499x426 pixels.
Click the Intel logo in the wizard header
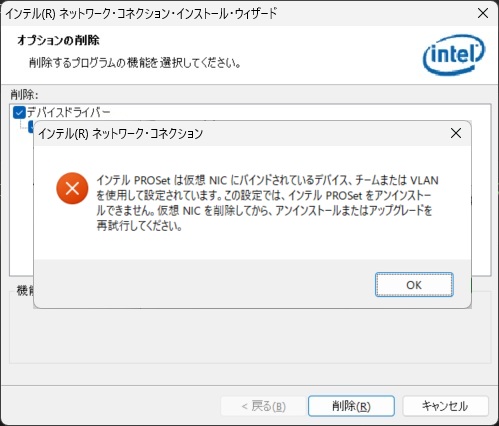coord(454,55)
